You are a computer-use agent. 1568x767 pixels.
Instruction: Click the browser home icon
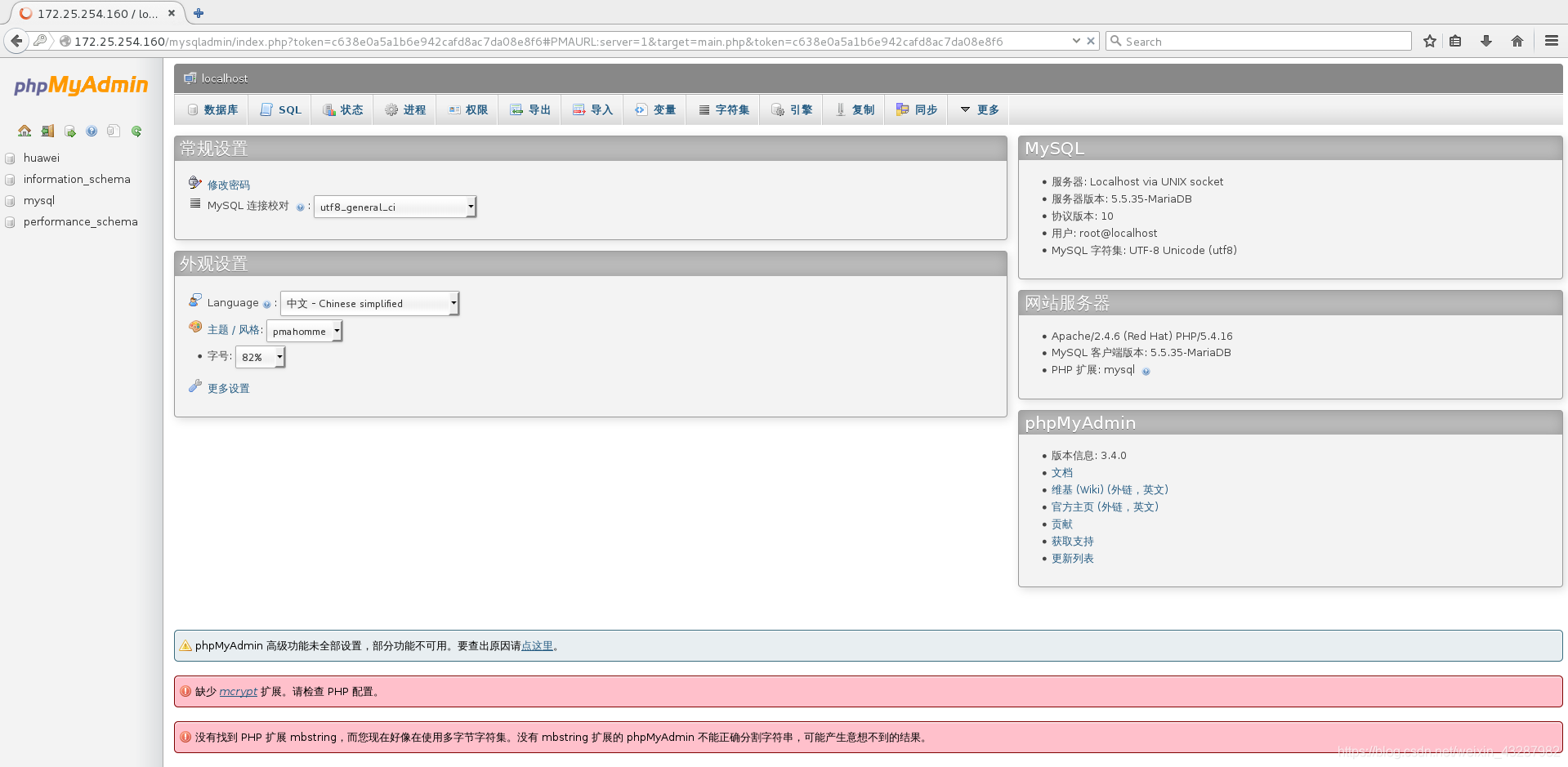click(1517, 41)
